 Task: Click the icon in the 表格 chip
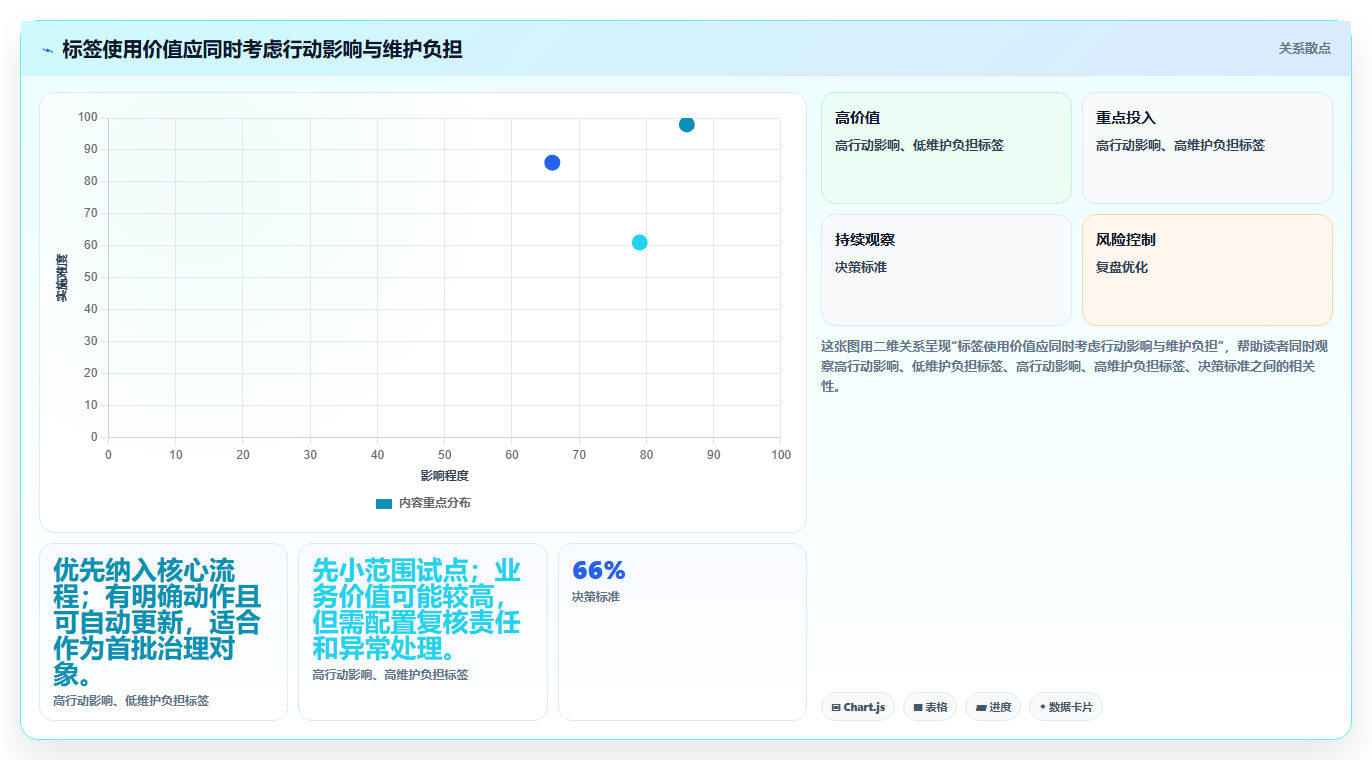tap(918, 707)
